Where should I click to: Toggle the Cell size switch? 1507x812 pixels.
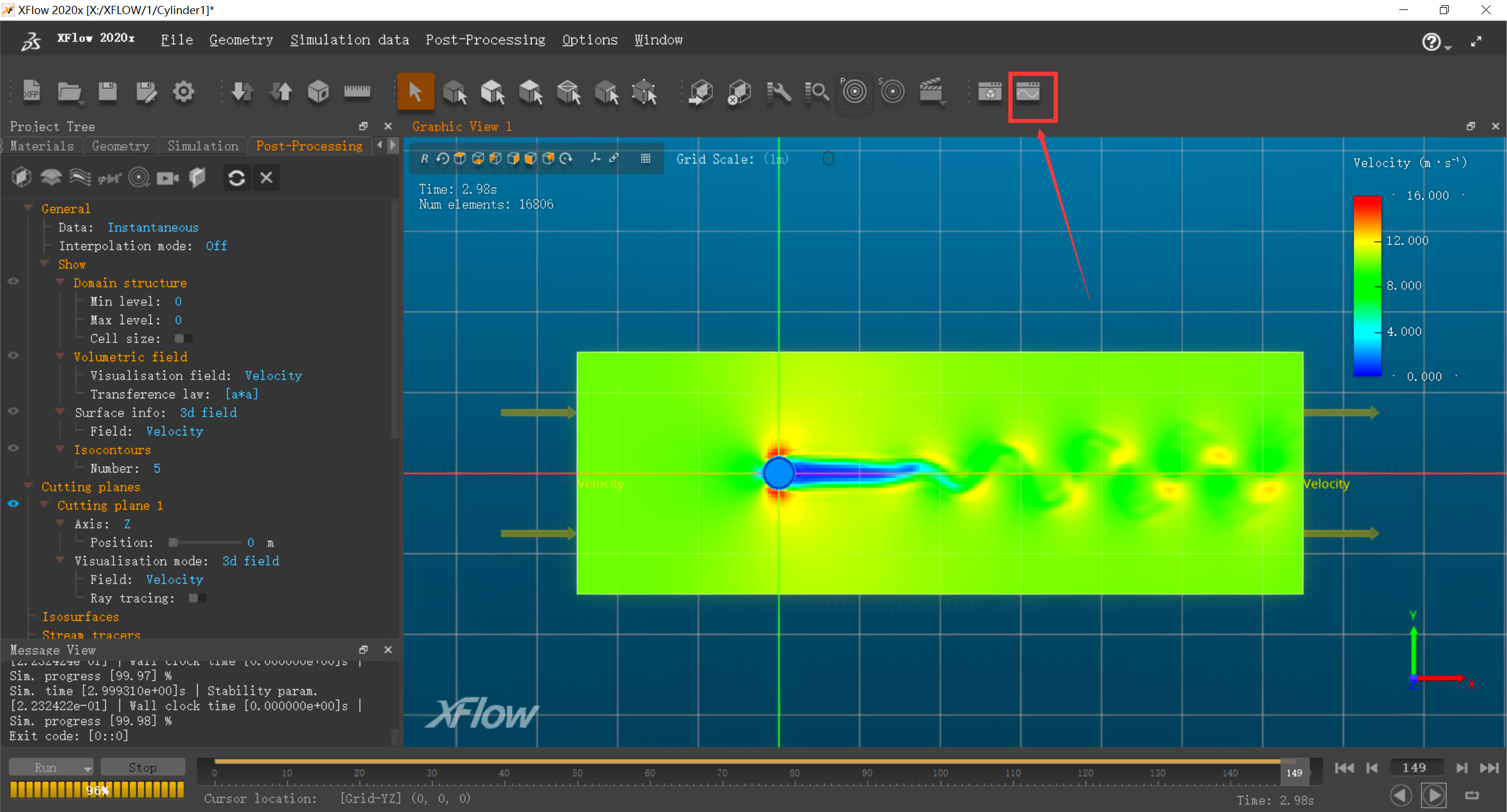point(183,338)
